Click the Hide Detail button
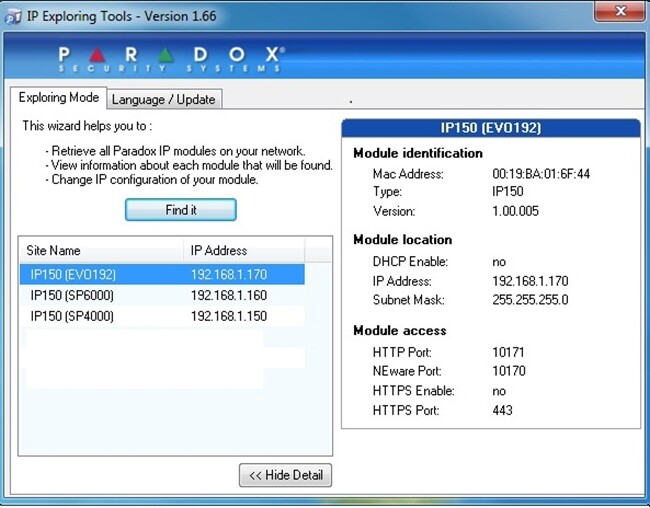 (286, 475)
